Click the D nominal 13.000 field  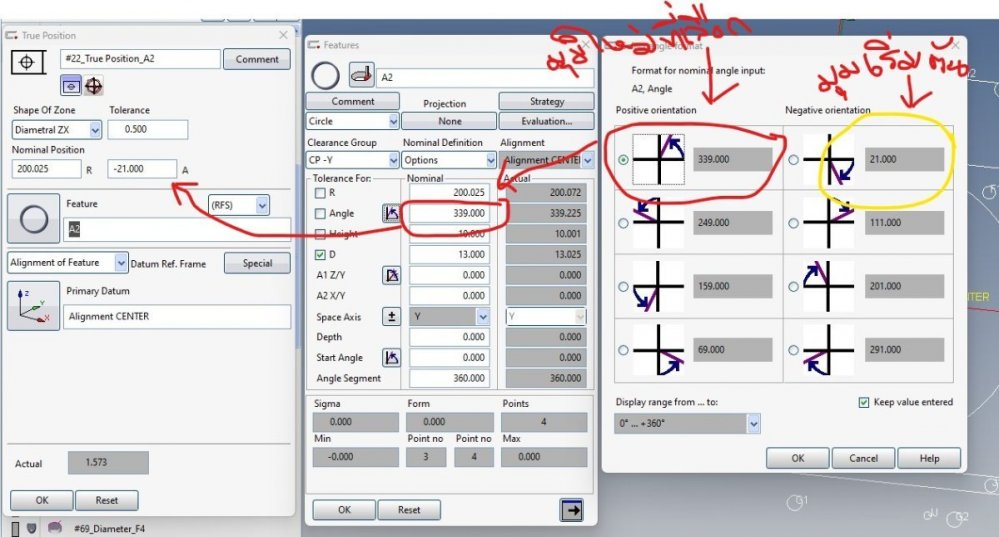tap(449, 254)
